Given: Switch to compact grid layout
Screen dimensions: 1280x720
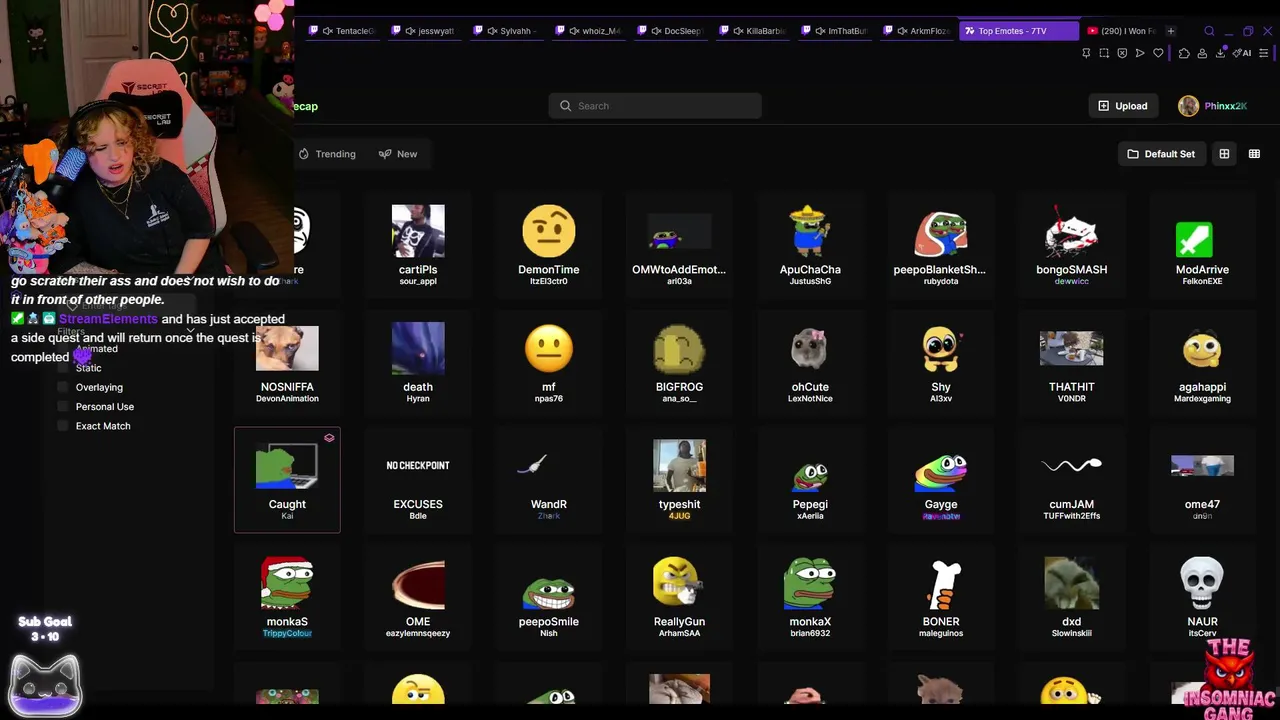Looking at the screenshot, I should pos(1254,154).
